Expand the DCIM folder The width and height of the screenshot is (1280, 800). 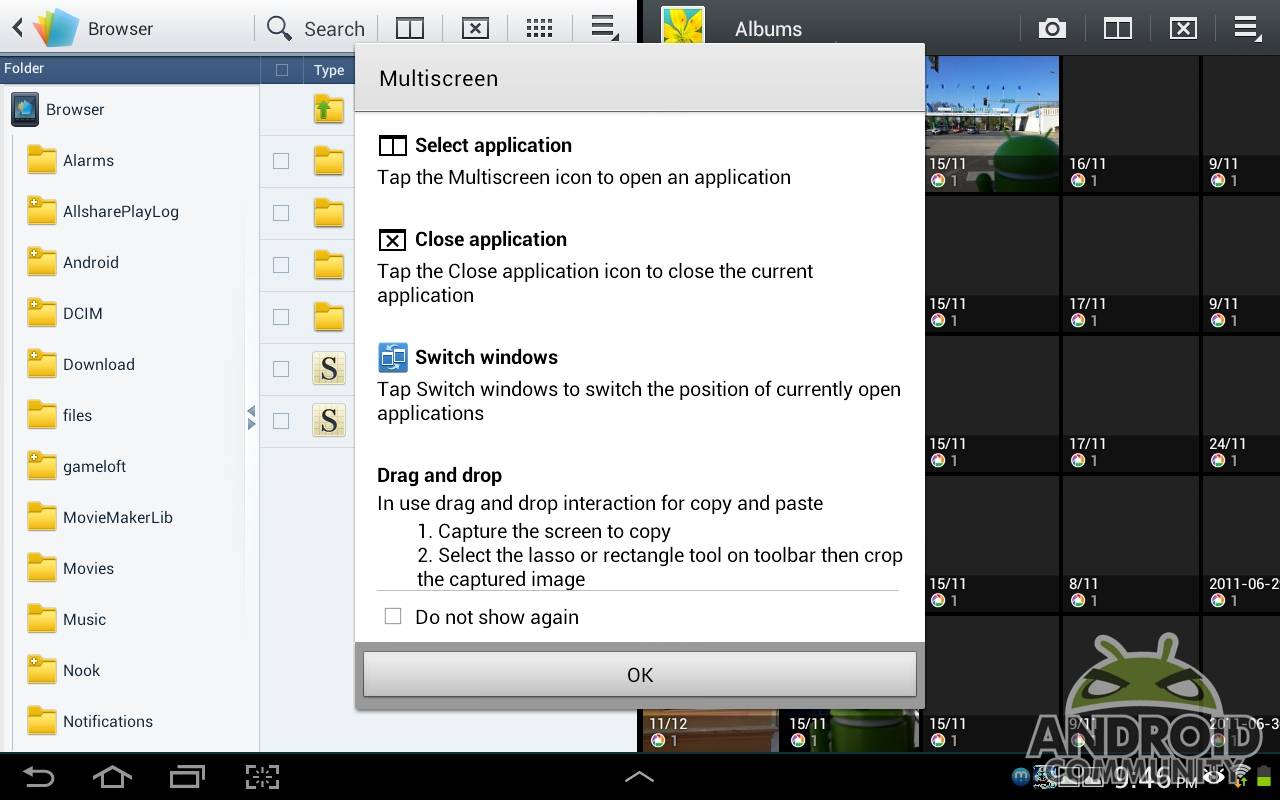coord(65,313)
